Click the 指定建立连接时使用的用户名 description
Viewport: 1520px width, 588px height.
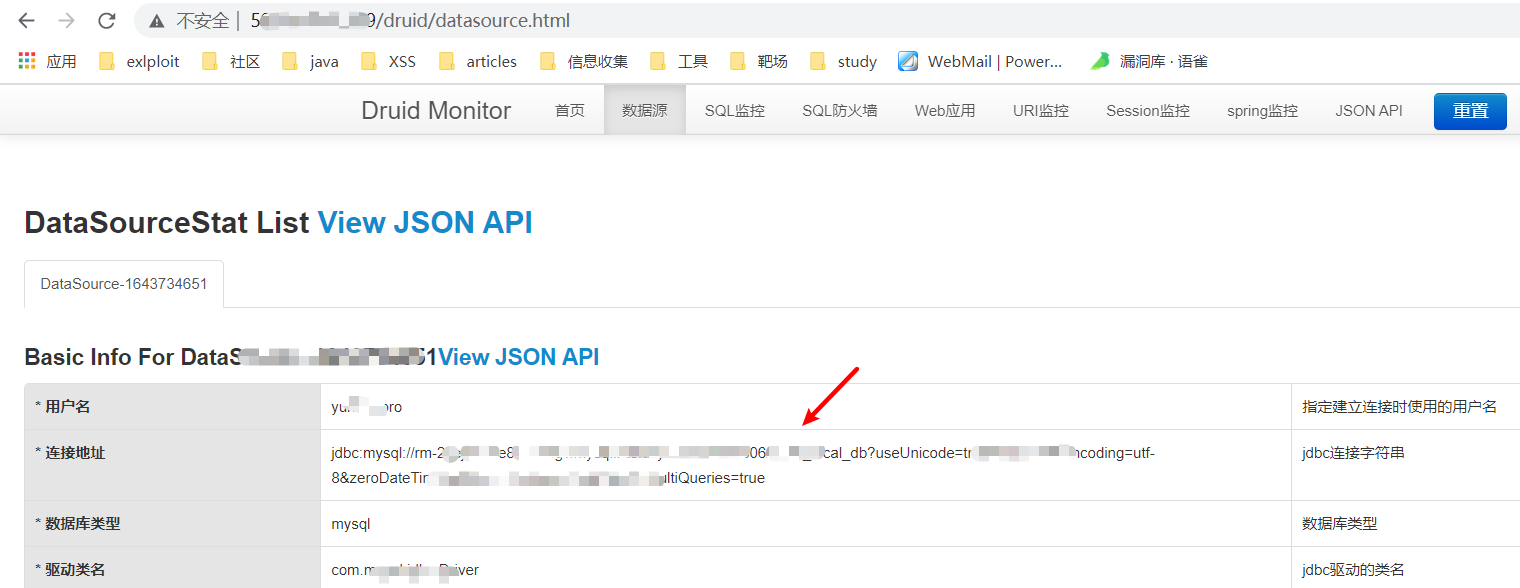click(x=1399, y=406)
